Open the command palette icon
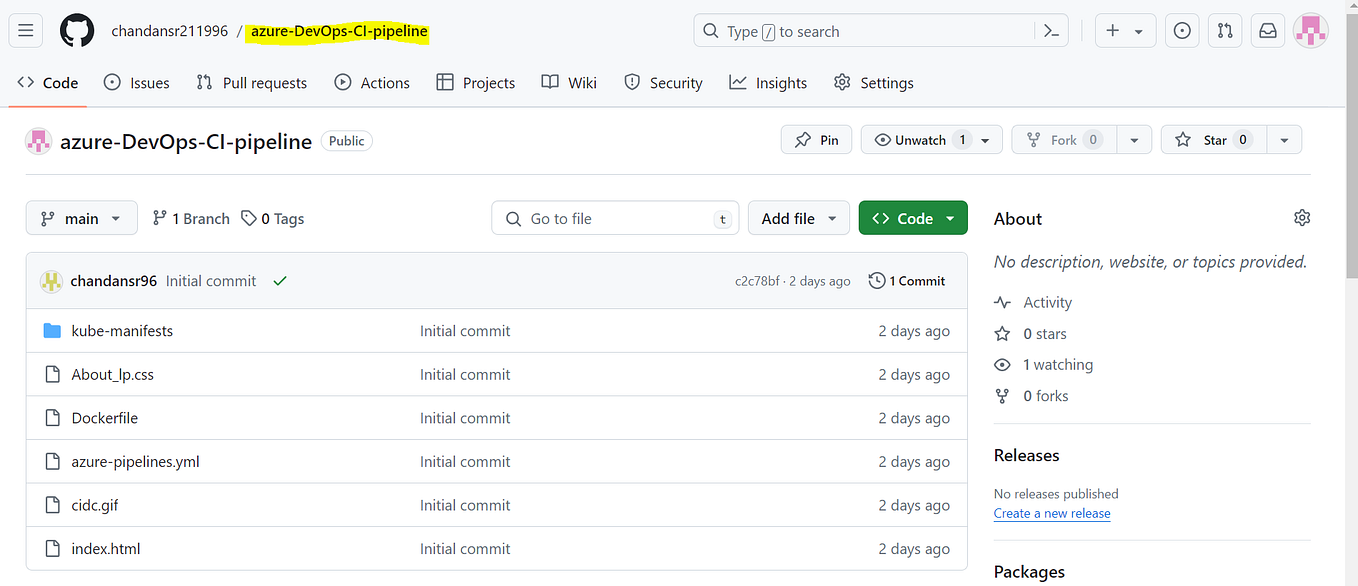This screenshot has height=586, width=1358. [x=1051, y=31]
